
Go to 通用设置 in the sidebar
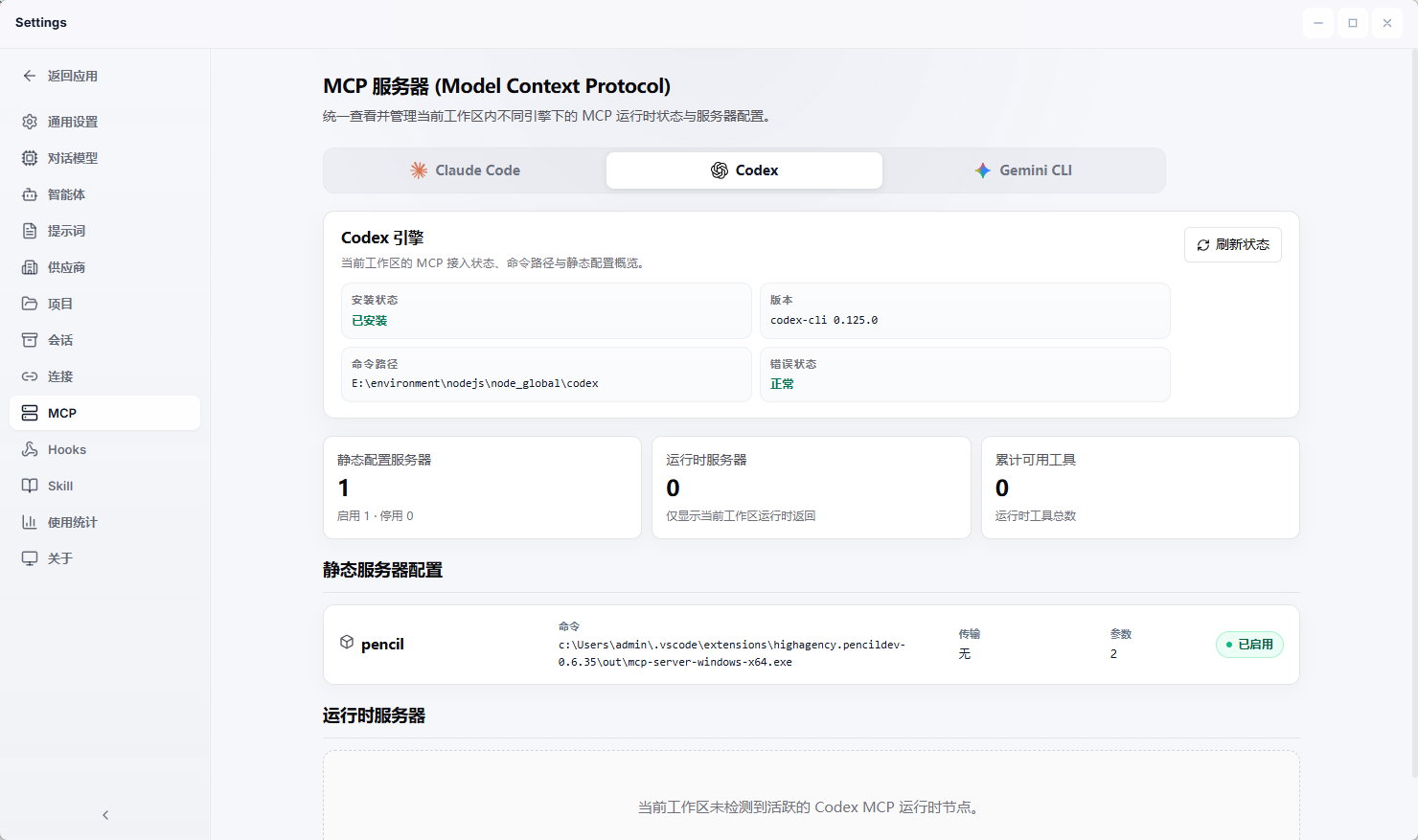(x=105, y=122)
